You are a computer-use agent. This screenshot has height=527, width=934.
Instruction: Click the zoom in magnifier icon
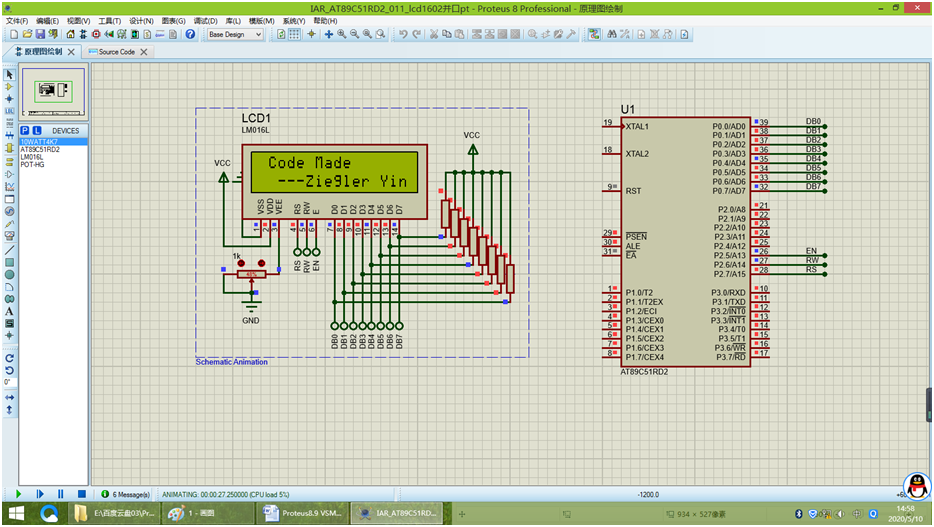pos(341,35)
